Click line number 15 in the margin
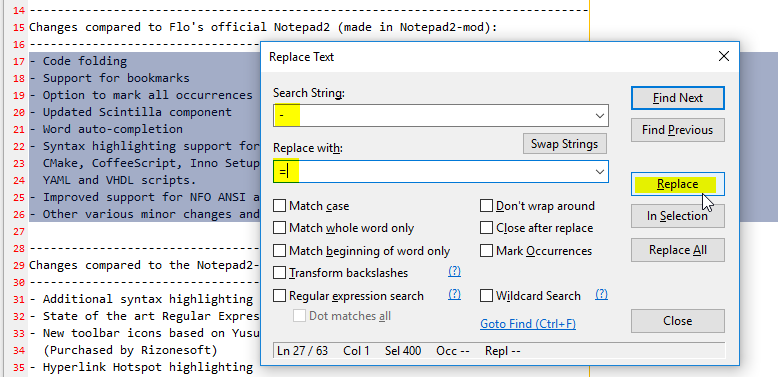Screen dimensions: 778x377 tap(19, 27)
